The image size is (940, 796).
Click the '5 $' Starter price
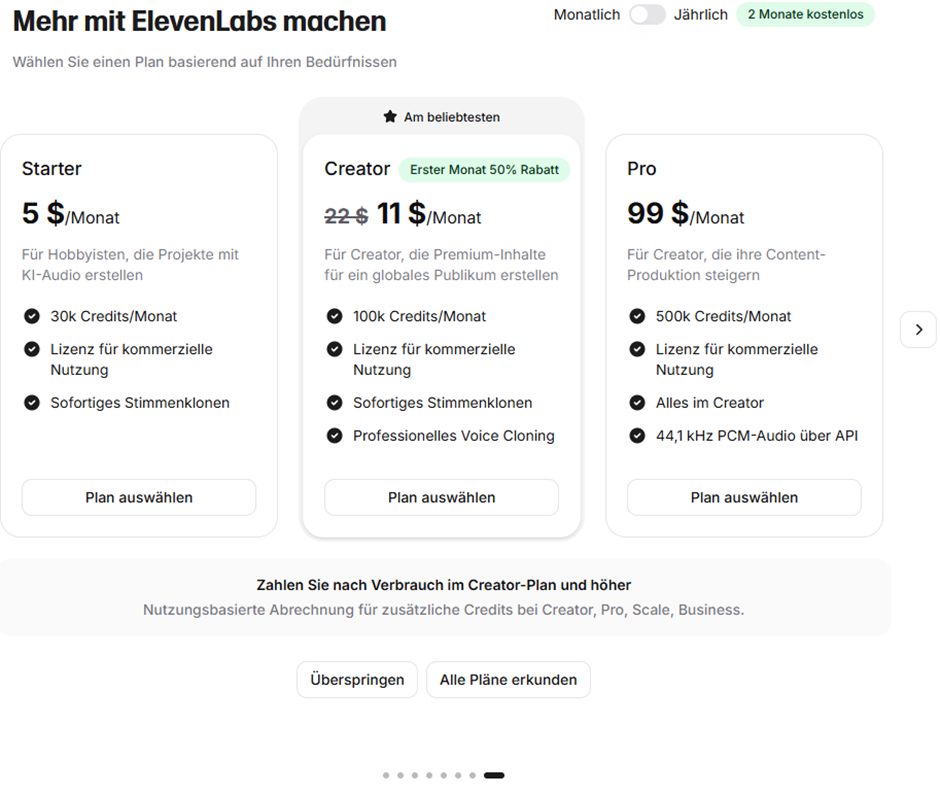43,213
